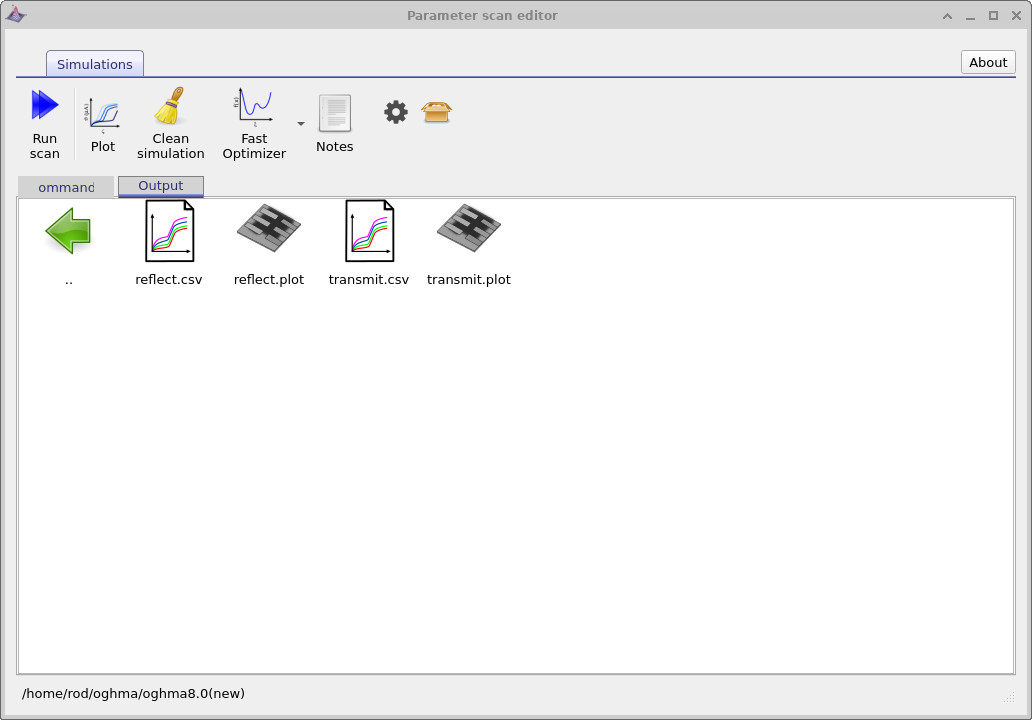
Task: Click the reflect.csv file icon
Action: pos(168,229)
